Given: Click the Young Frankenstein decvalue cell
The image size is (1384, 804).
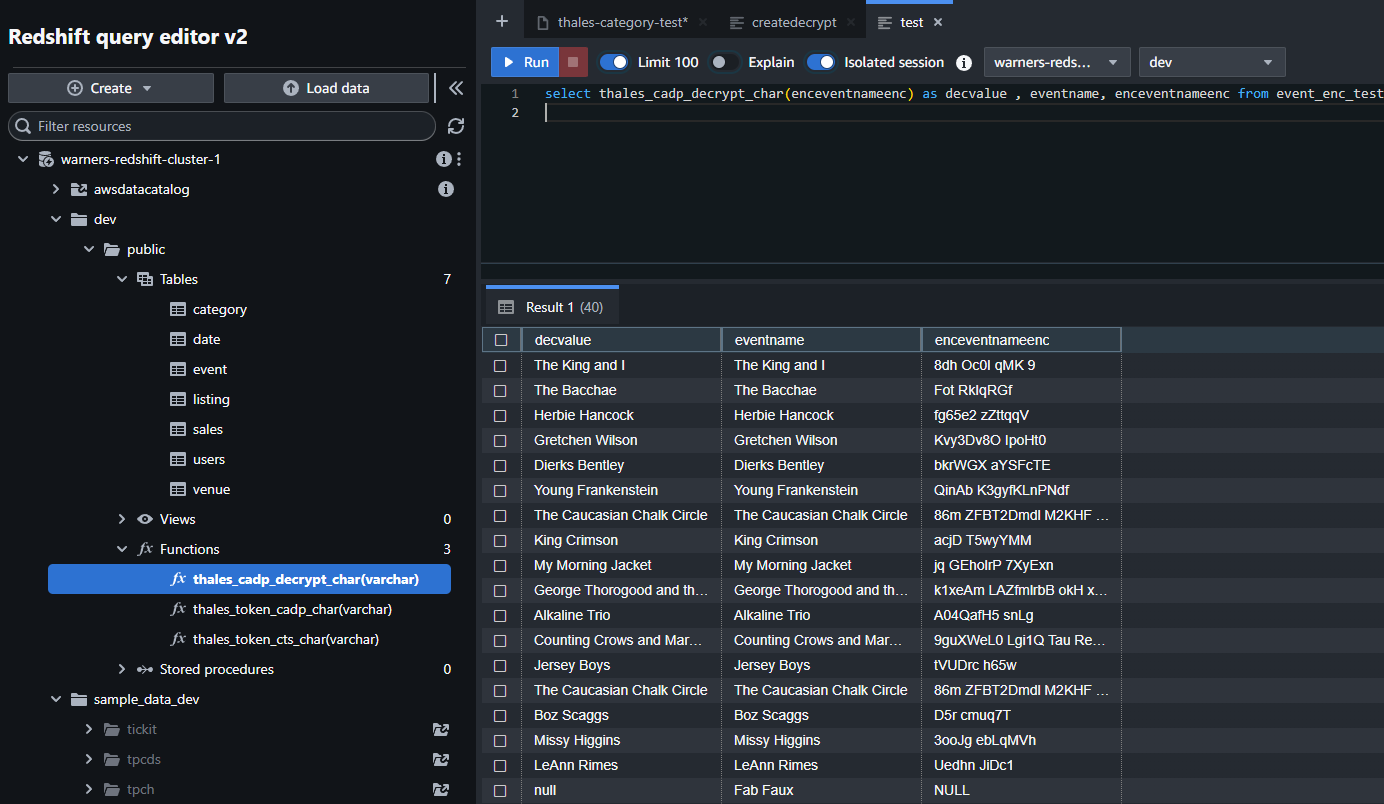Looking at the screenshot, I should (x=621, y=491).
